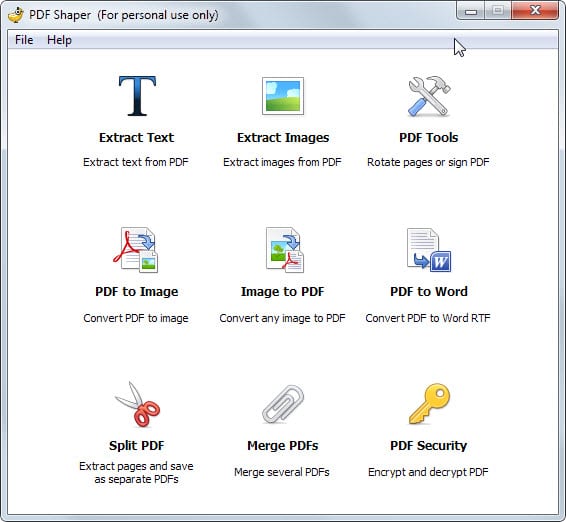Click the PDF to Word document icon

(429, 250)
